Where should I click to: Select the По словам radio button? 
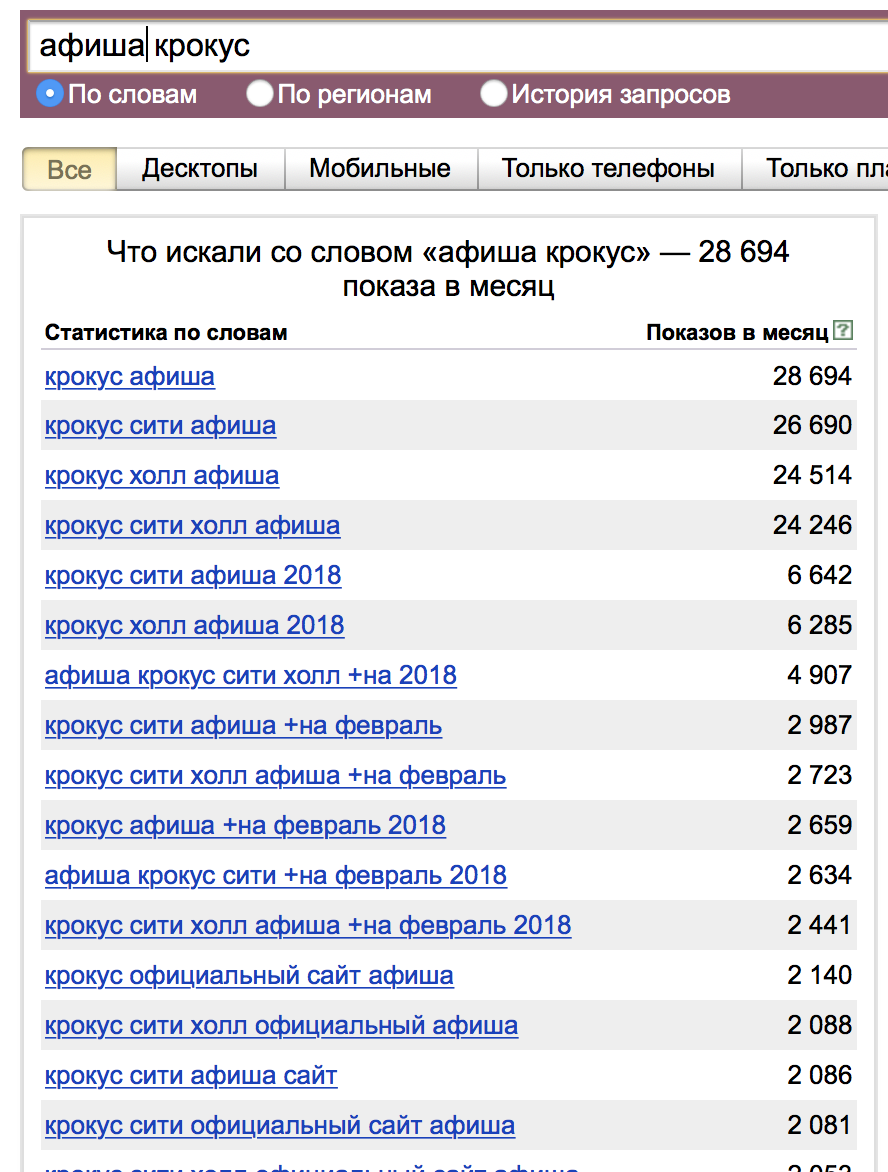click(x=49, y=94)
